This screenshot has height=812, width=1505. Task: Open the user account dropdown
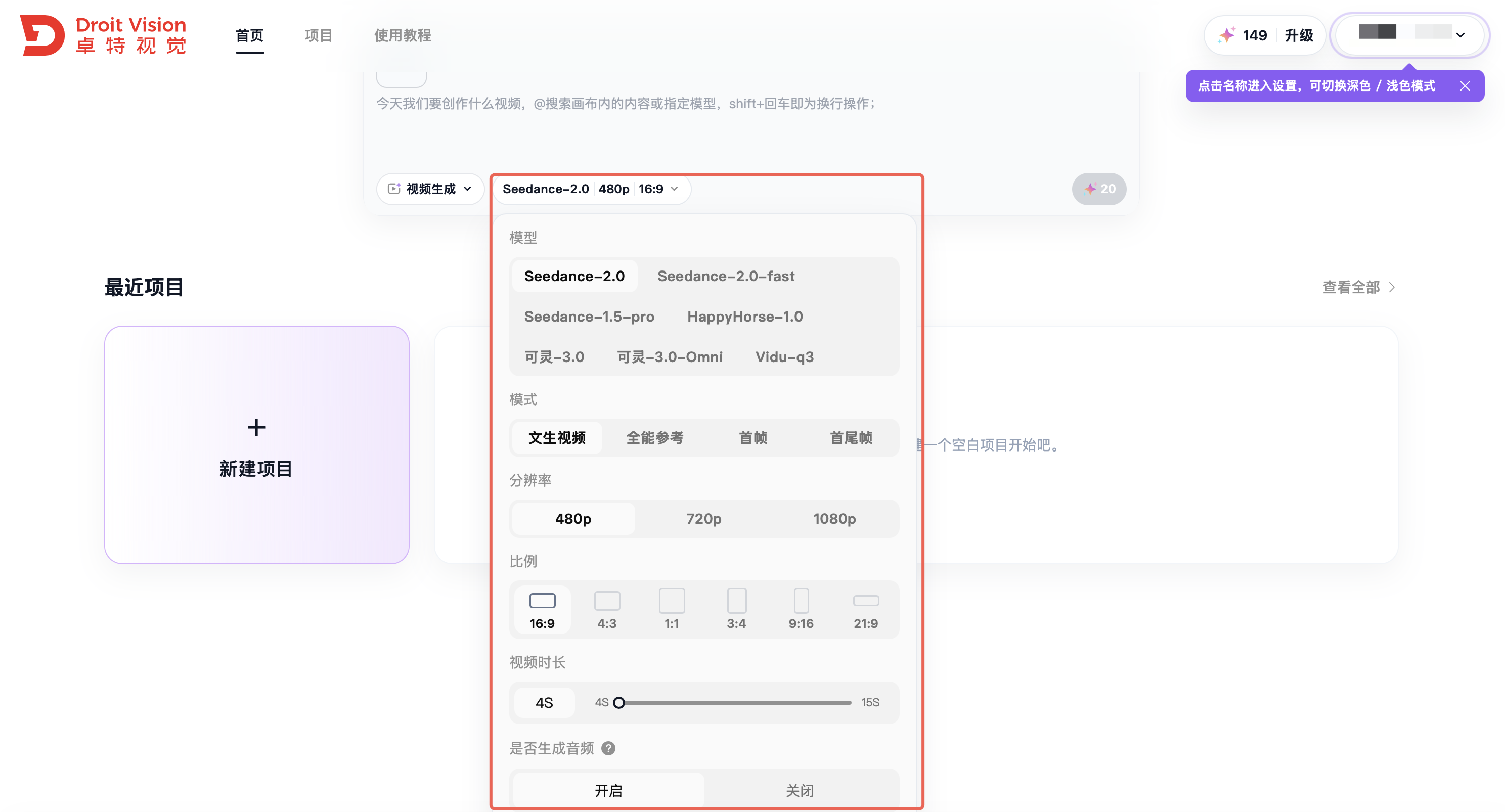tap(1410, 35)
